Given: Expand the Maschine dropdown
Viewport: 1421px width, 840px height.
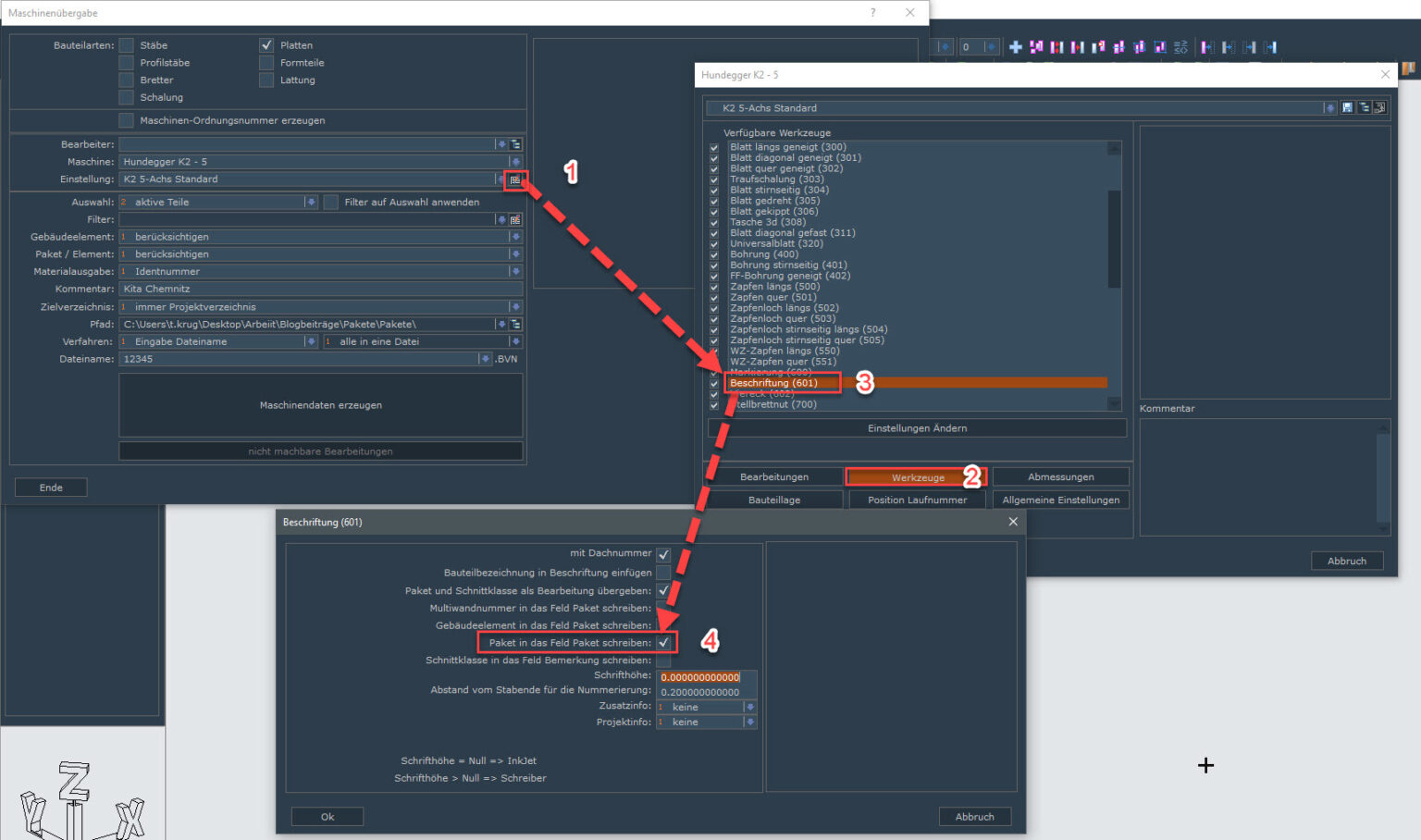Looking at the screenshot, I should tap(515, 162).
